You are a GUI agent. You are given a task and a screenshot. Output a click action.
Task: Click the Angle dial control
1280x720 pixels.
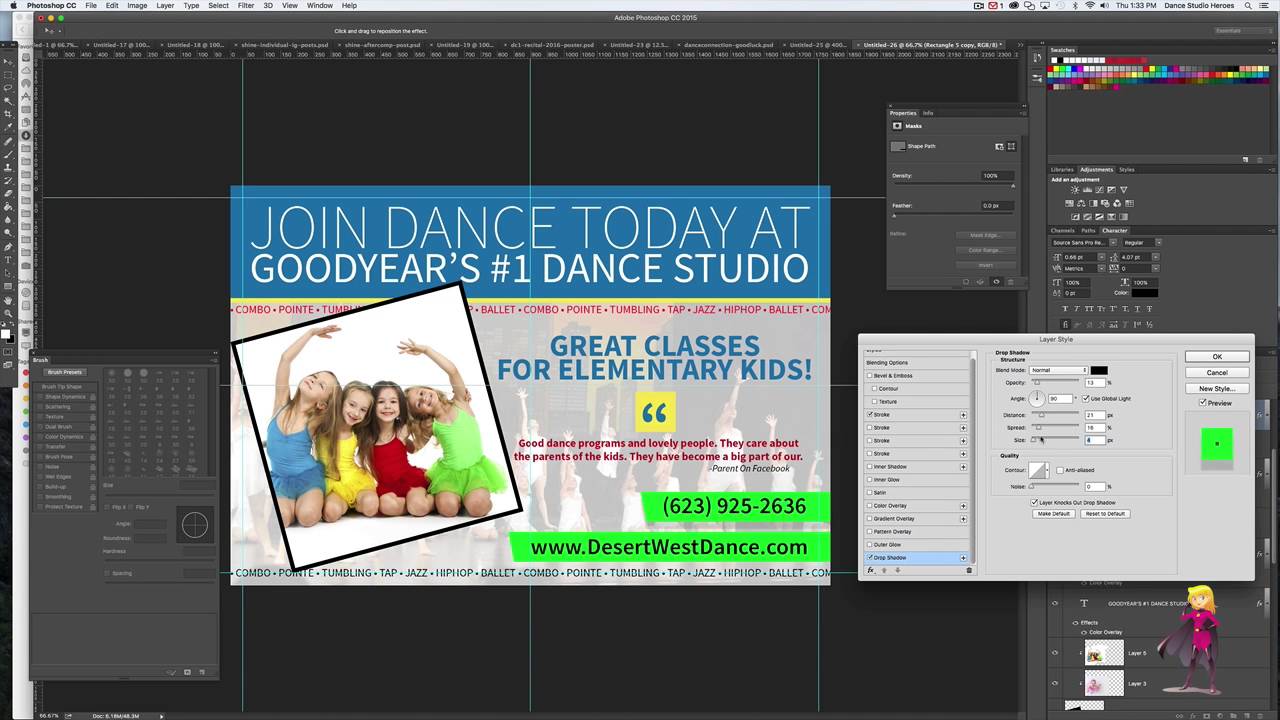point(1037,398)
